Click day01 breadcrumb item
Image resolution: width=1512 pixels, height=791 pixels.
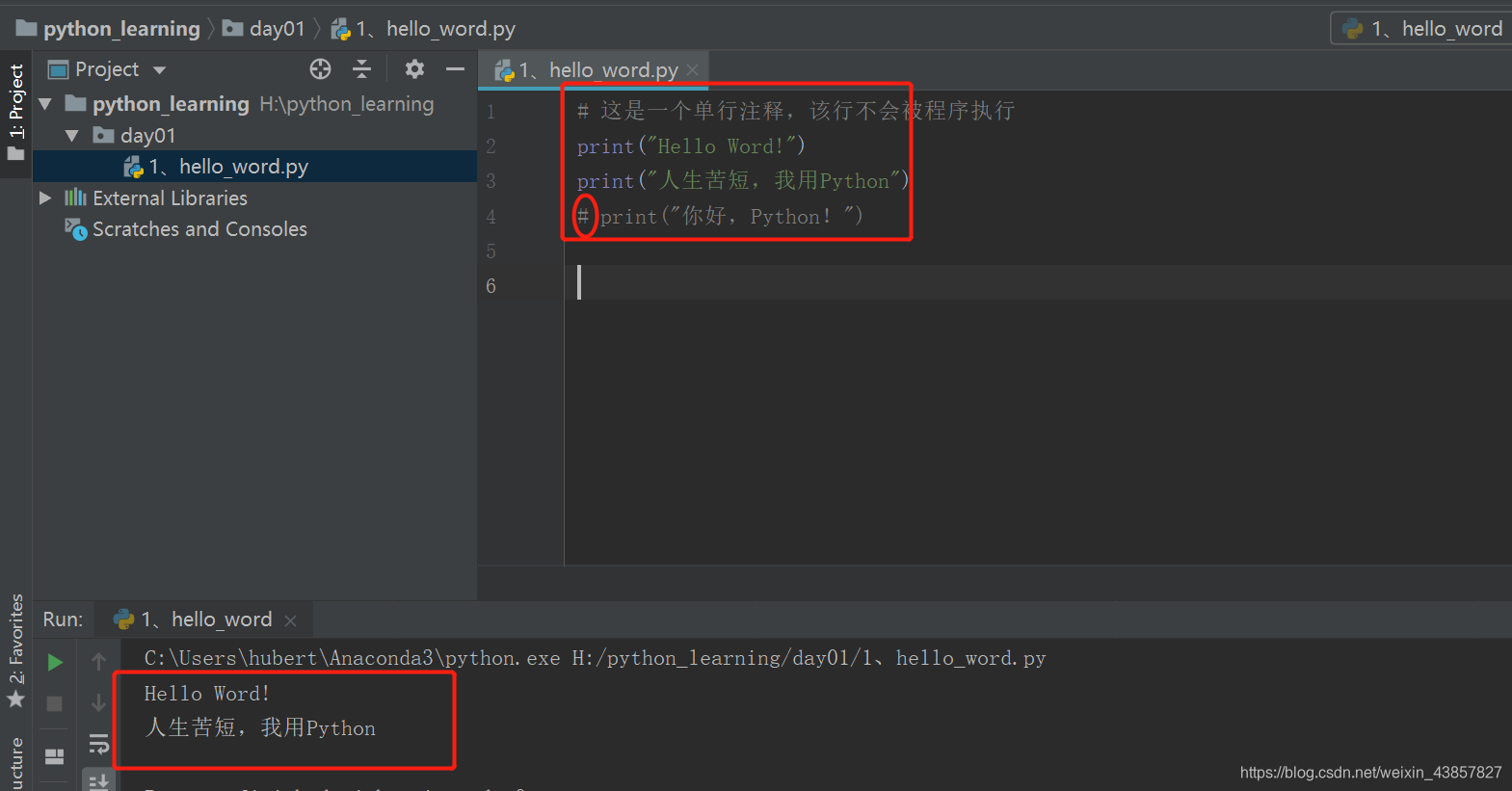pyautogui.click(x=264, y=29)
